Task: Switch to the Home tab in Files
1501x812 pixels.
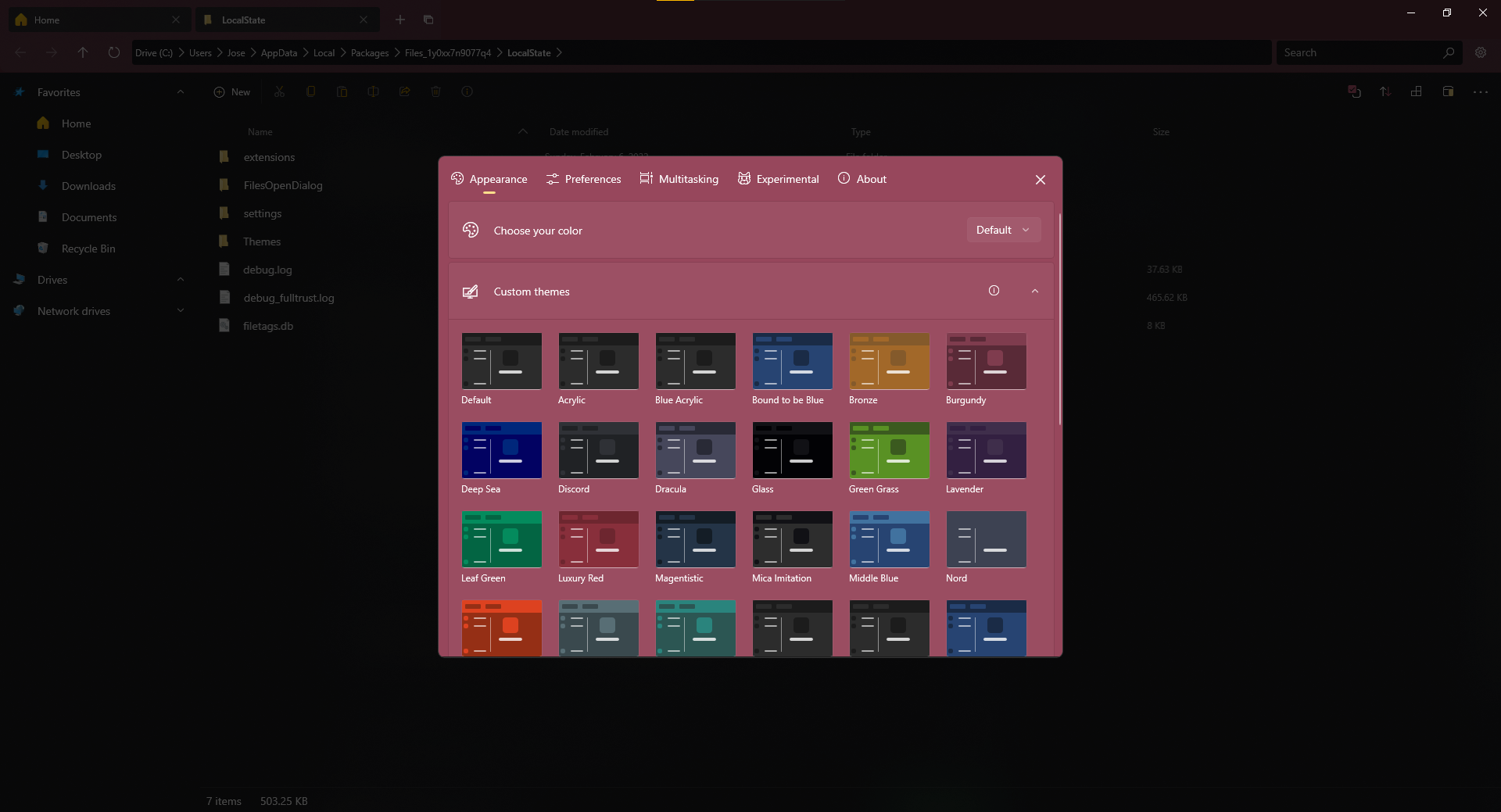Action: [x=99, y=20]
